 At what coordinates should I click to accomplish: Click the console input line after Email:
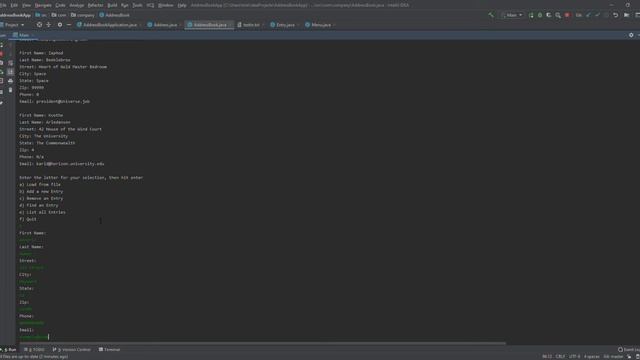point(34,337)
